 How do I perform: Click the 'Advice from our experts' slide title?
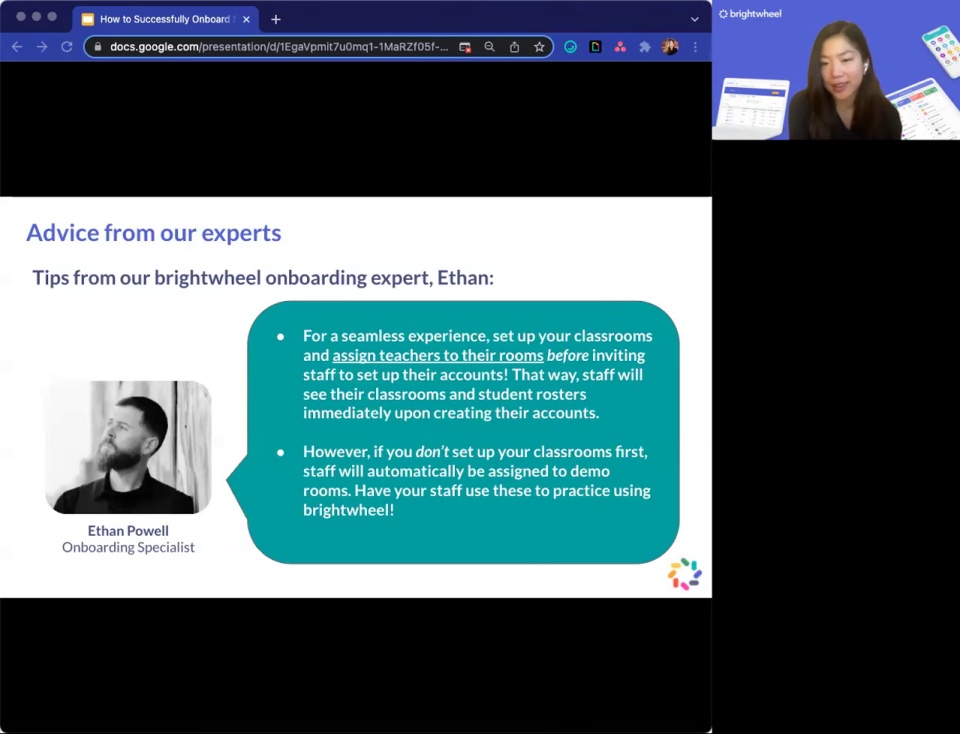(x=154, y=233)
